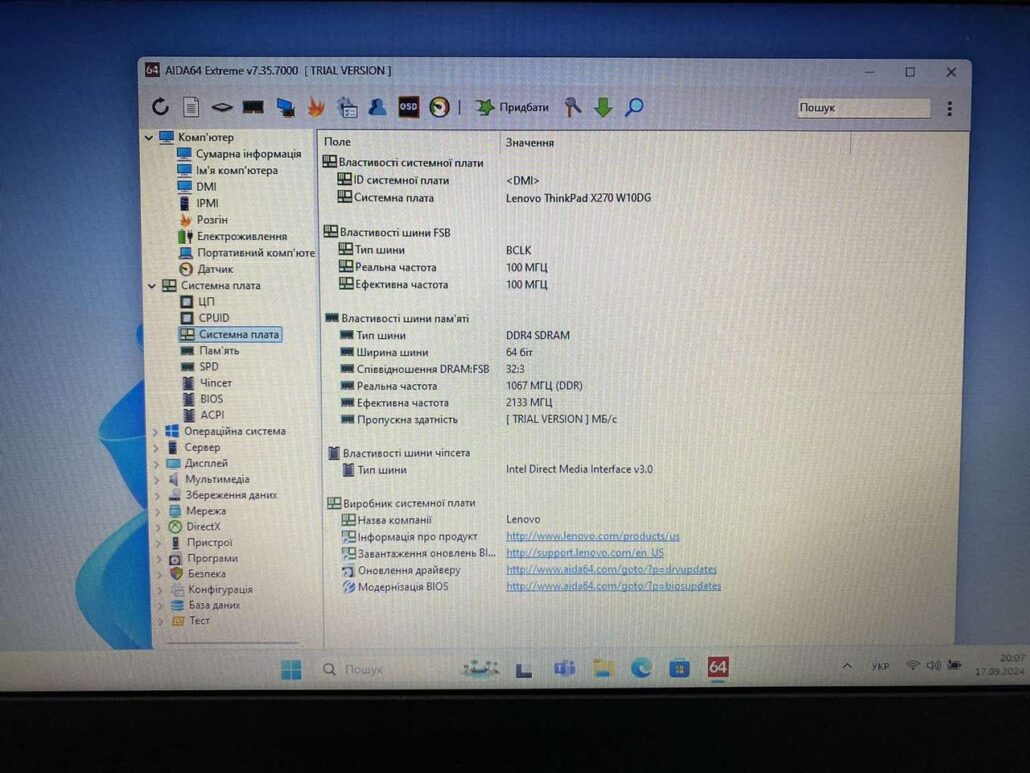Launch Microsoft Edge from the taskbar
This screenshot has width=1030, height=773.
point(641,668)
